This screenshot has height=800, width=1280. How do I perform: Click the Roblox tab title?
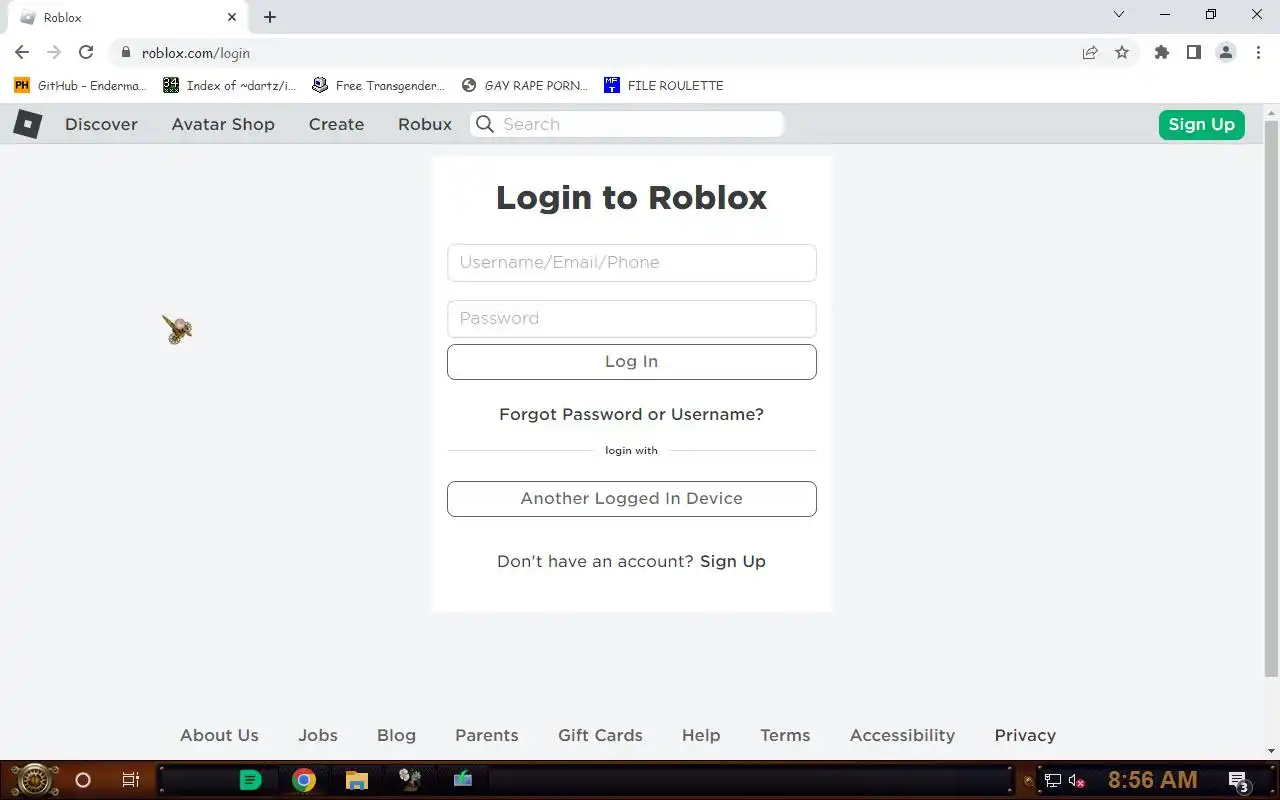(x=62, y=17)
